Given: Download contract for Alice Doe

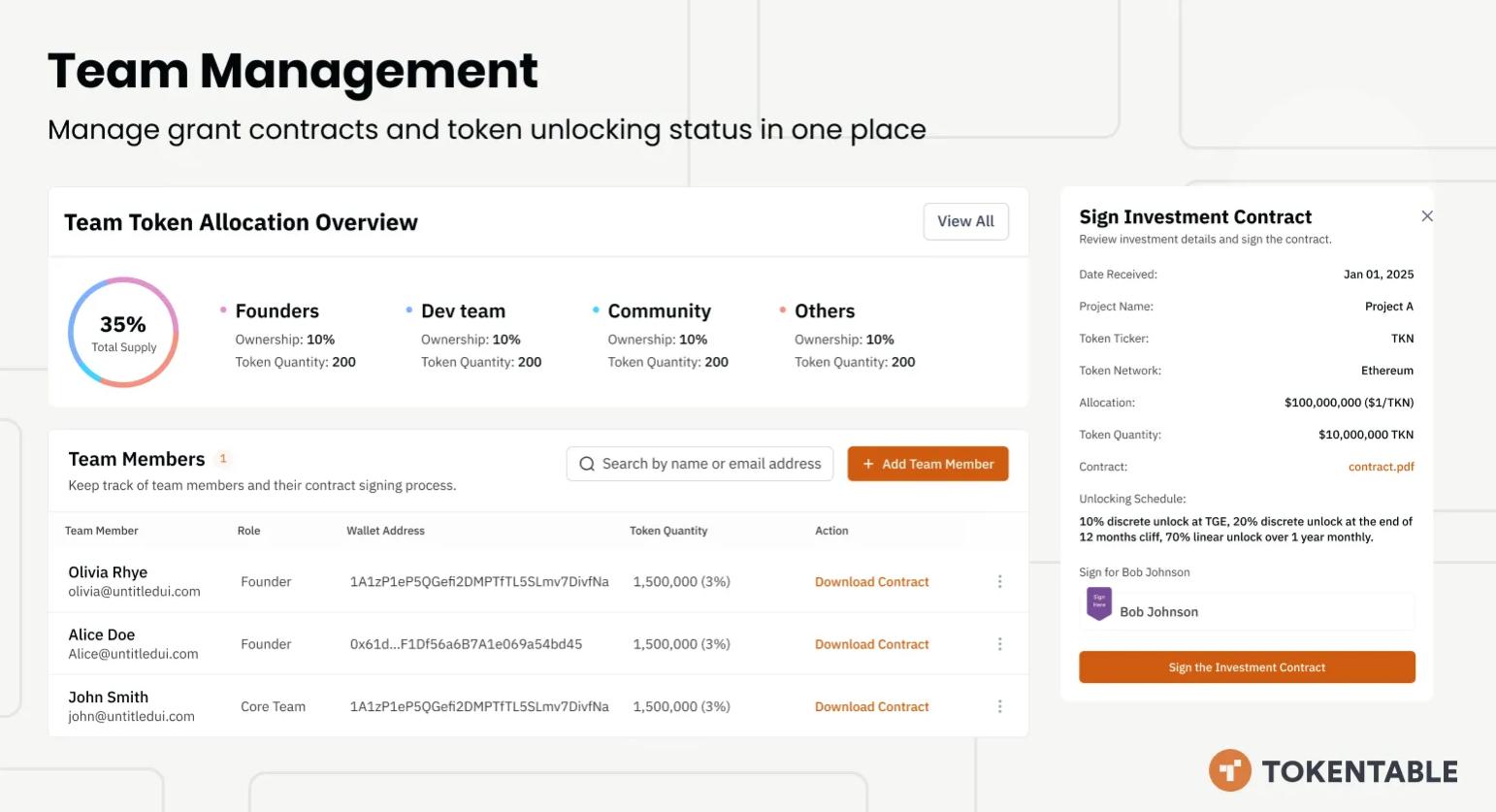Looking at the screenshot, I should pyautogui.click(x=871, y=644).
